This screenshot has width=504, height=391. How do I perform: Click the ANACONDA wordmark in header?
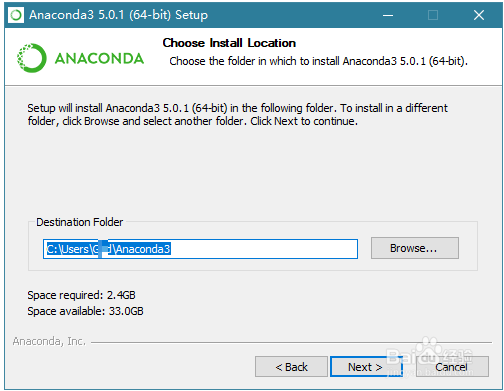pos(99,59)
